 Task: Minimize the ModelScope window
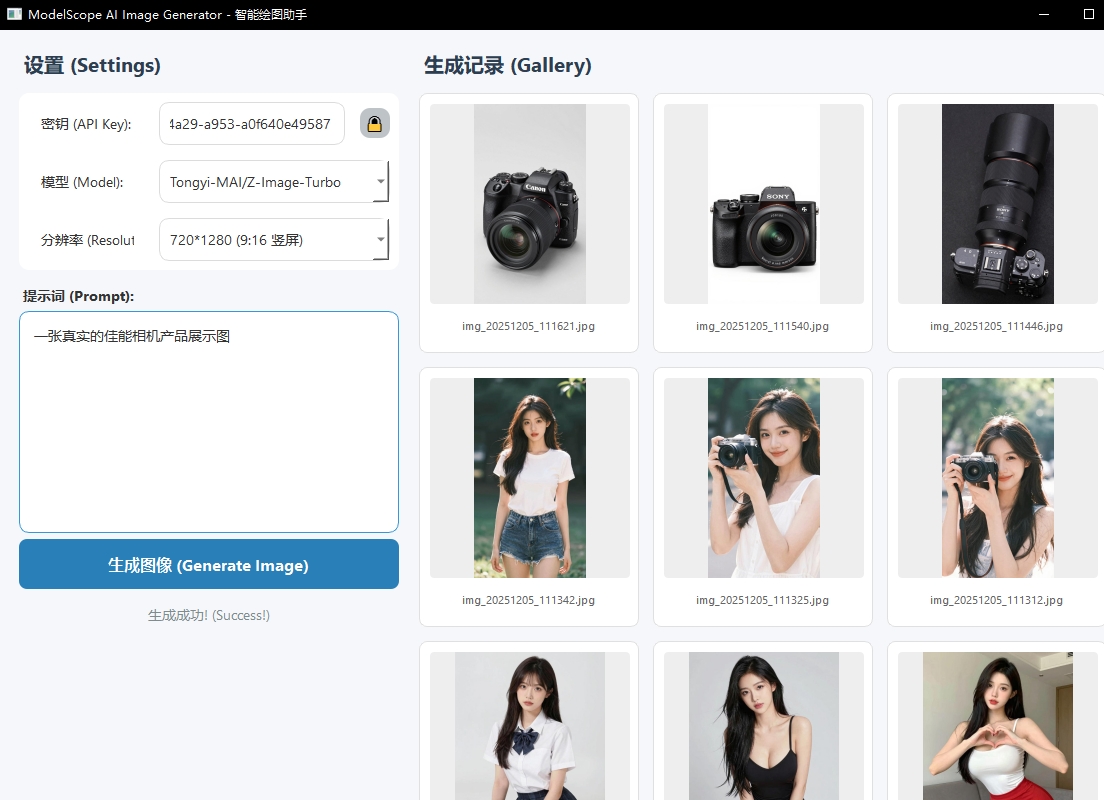[x=1044, y=15]
